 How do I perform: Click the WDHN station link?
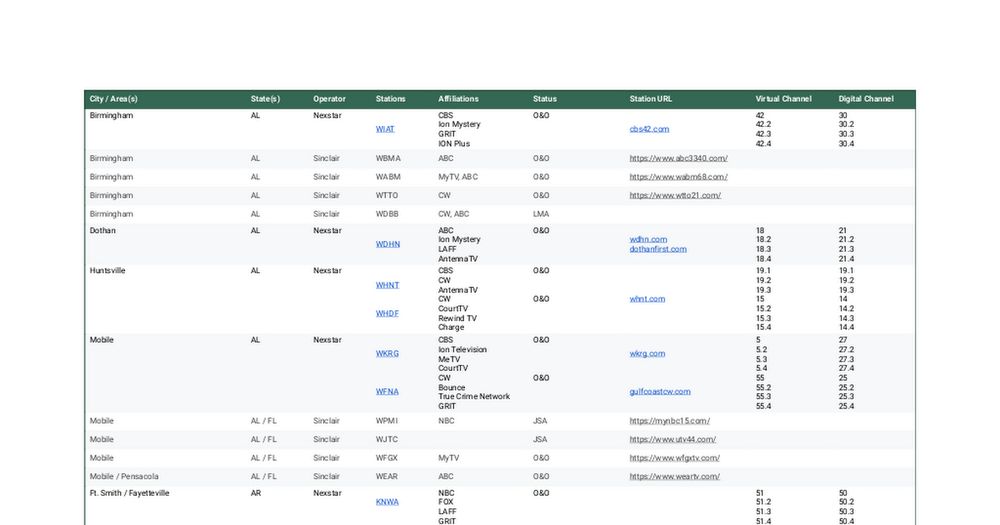click(388, 244)
